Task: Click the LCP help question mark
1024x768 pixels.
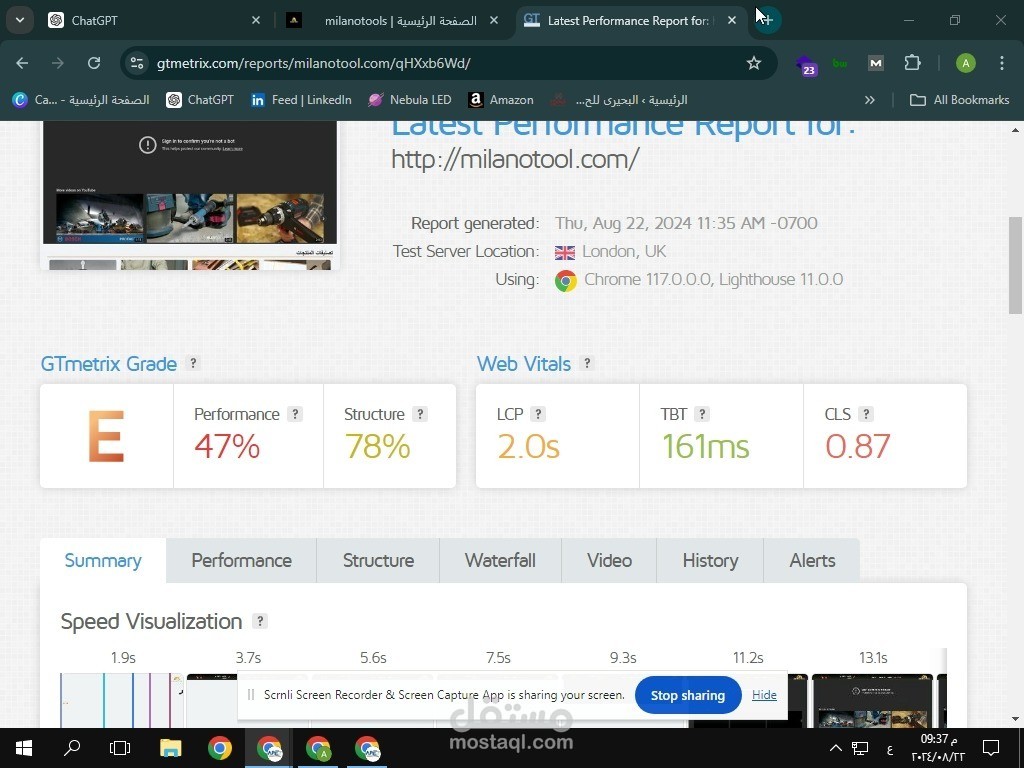Action: [538, 414]
